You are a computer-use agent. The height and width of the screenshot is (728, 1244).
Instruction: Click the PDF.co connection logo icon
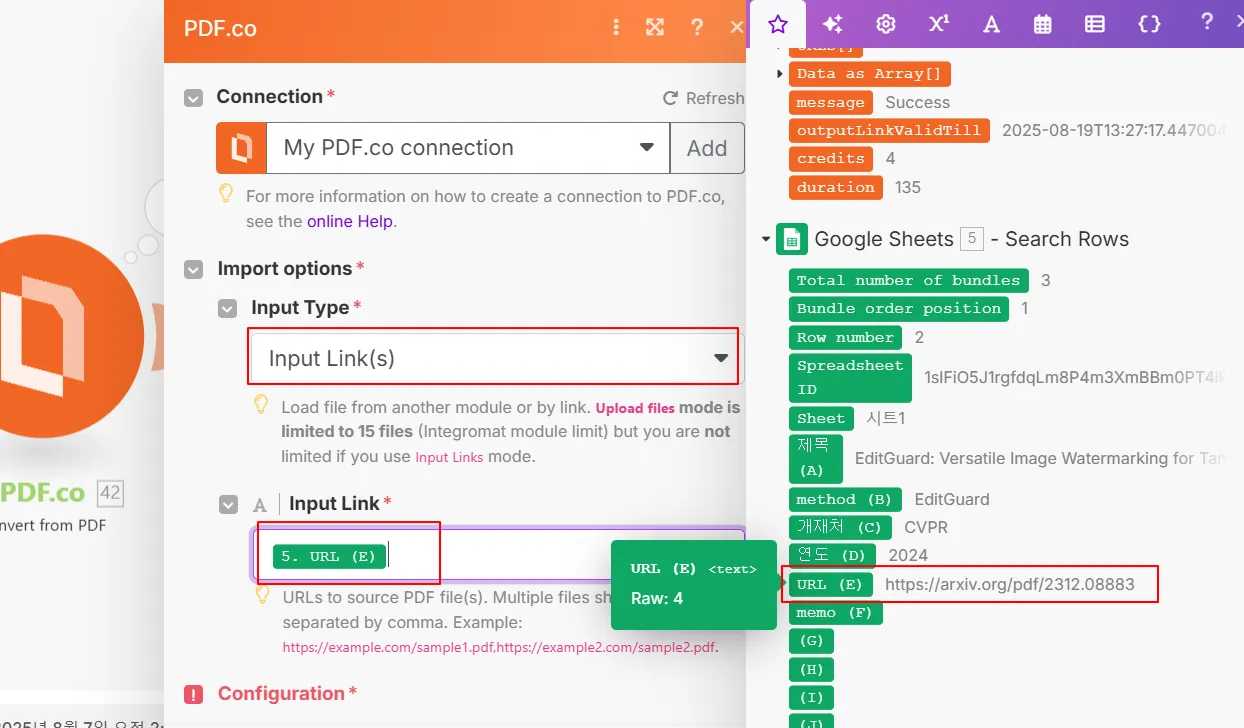pos(241,148)
